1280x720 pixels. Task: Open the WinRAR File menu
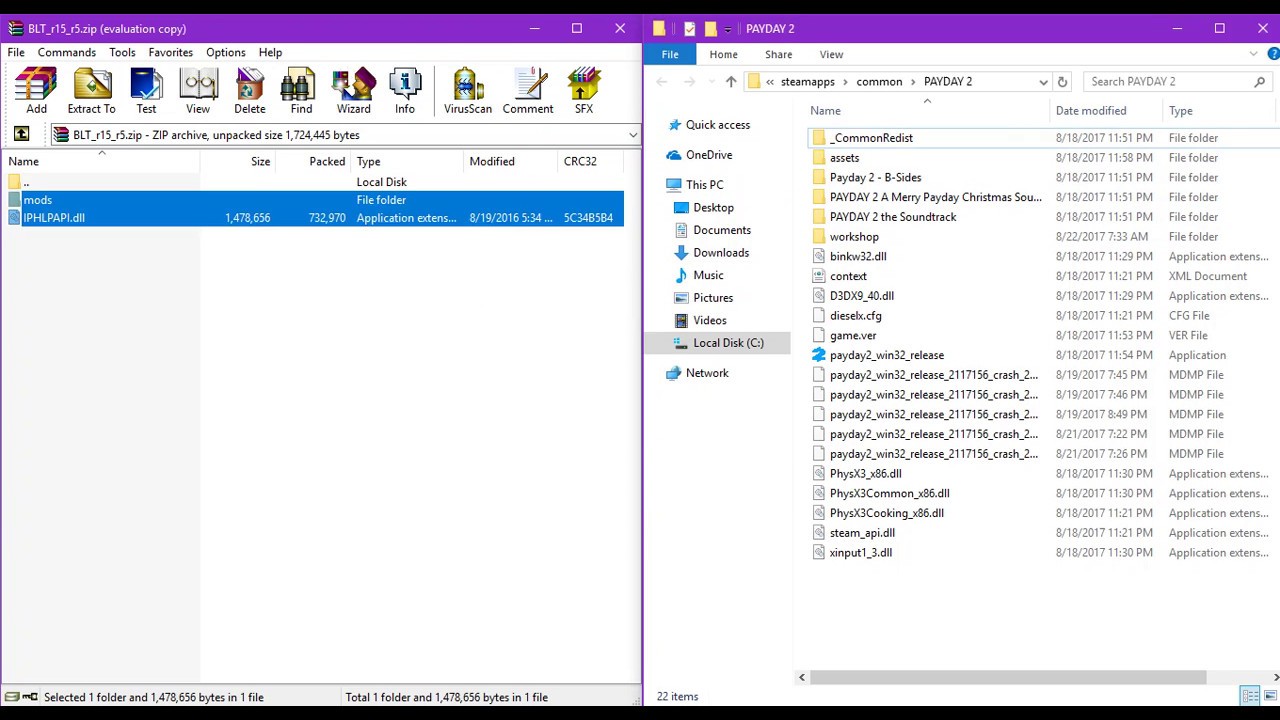(x=16, y=52)
